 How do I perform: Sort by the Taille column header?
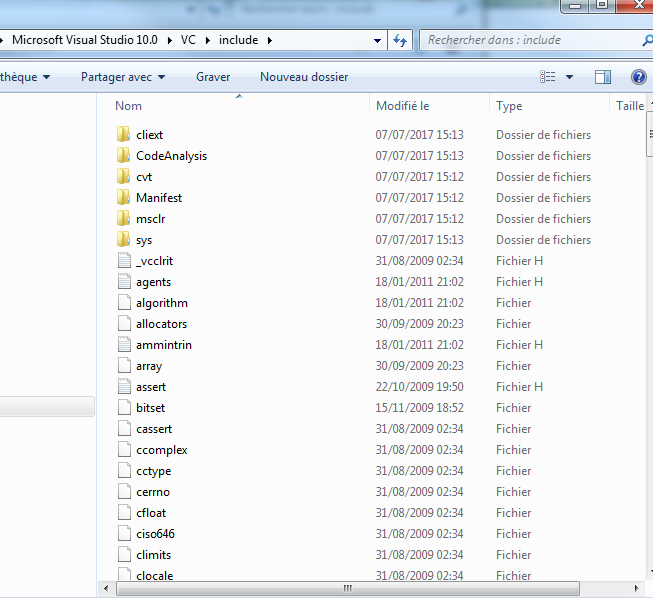[630, 106]
